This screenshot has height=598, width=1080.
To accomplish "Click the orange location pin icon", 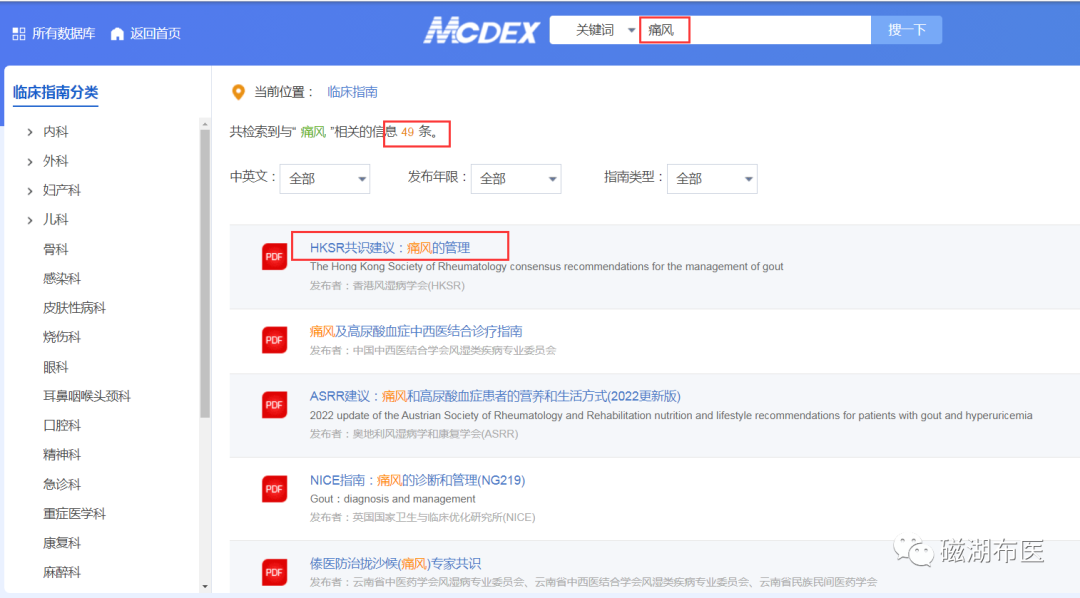I will pyautogui.click(x=238, y=92).
